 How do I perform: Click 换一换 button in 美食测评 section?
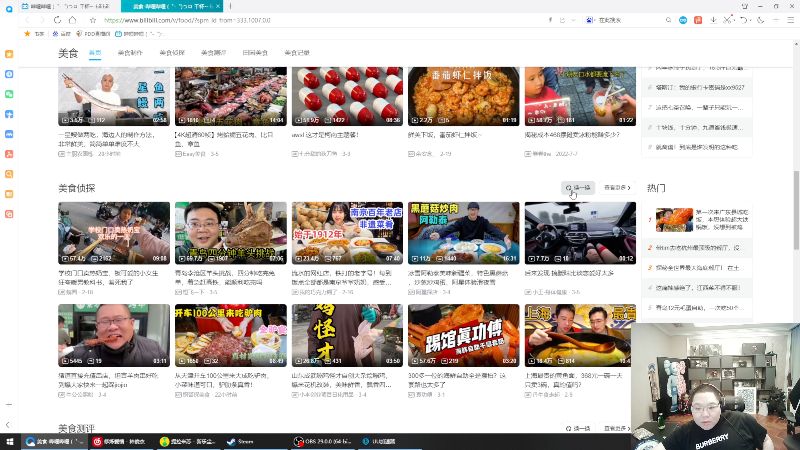coord(578,429)
